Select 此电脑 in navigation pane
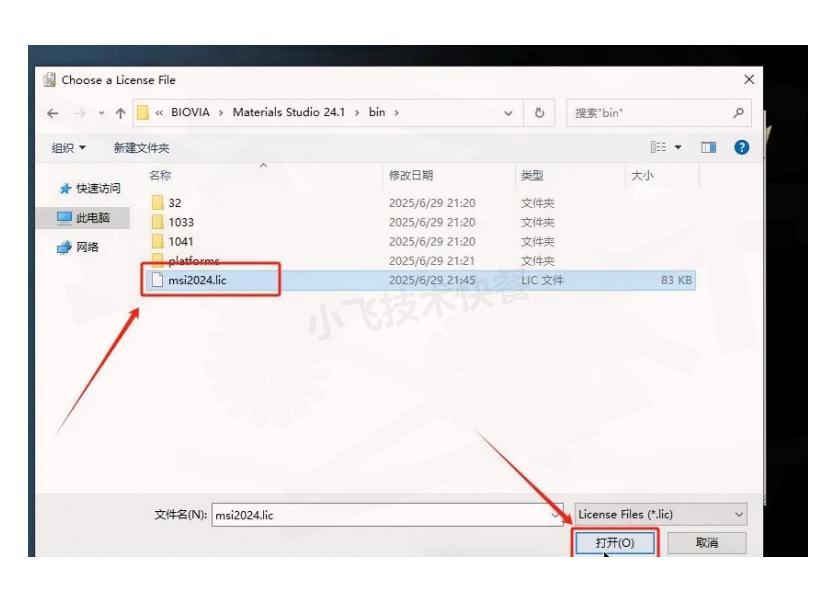837x603 pixels. click(x=90, y=217)
